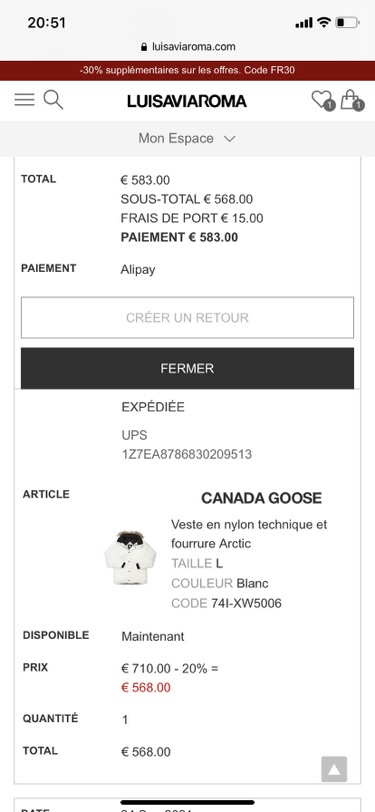Tap the FR30 promo code banner
Screen dimensions: 375x812
[188, 70]
